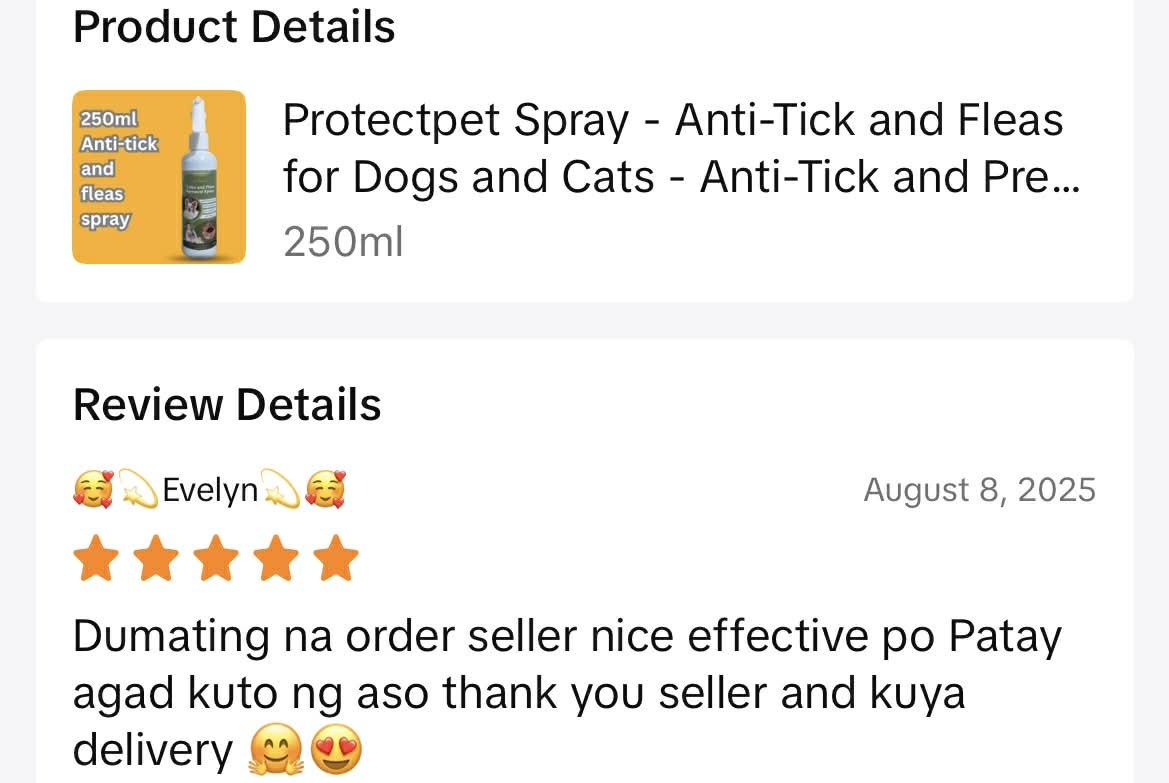
Task: Open the Protectpet Spray product page
Action: coord(672,148)
